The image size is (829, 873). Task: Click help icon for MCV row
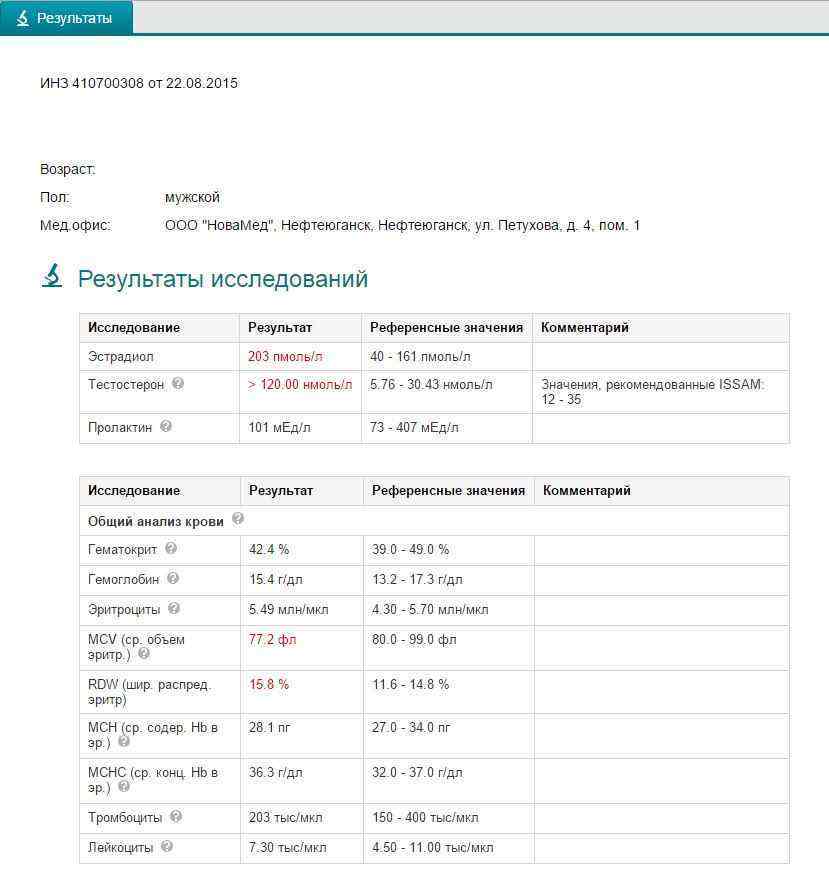point(144,654)
